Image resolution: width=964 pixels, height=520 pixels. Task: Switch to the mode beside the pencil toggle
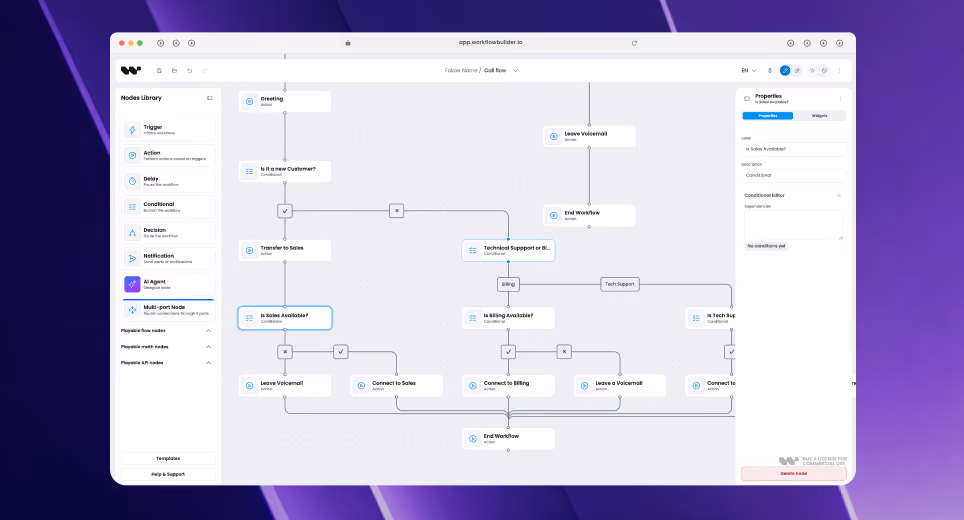798,71
